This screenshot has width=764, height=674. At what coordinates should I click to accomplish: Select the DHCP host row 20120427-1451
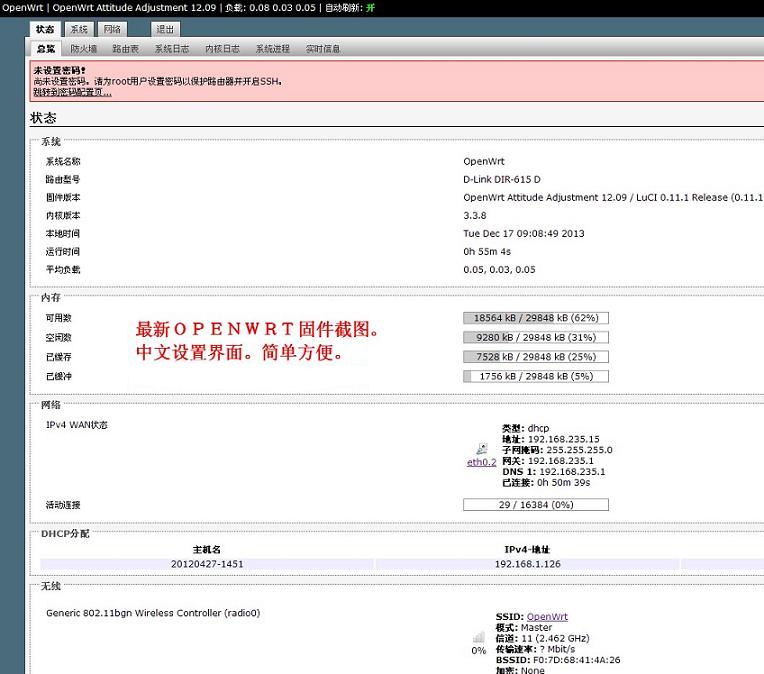click(x=207, y=564)
